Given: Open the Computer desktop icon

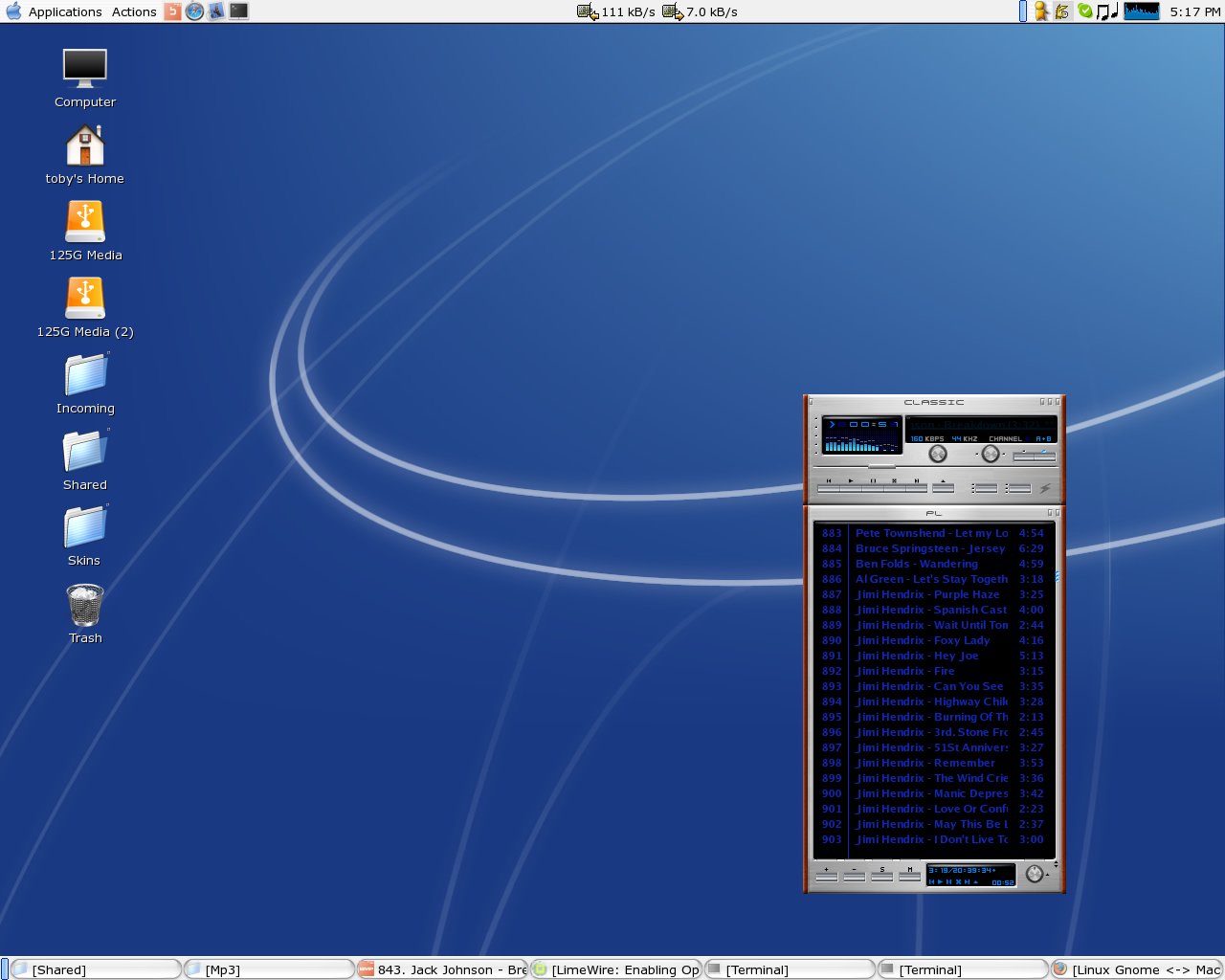Looking at the screenshot, I should pos(84,78).
